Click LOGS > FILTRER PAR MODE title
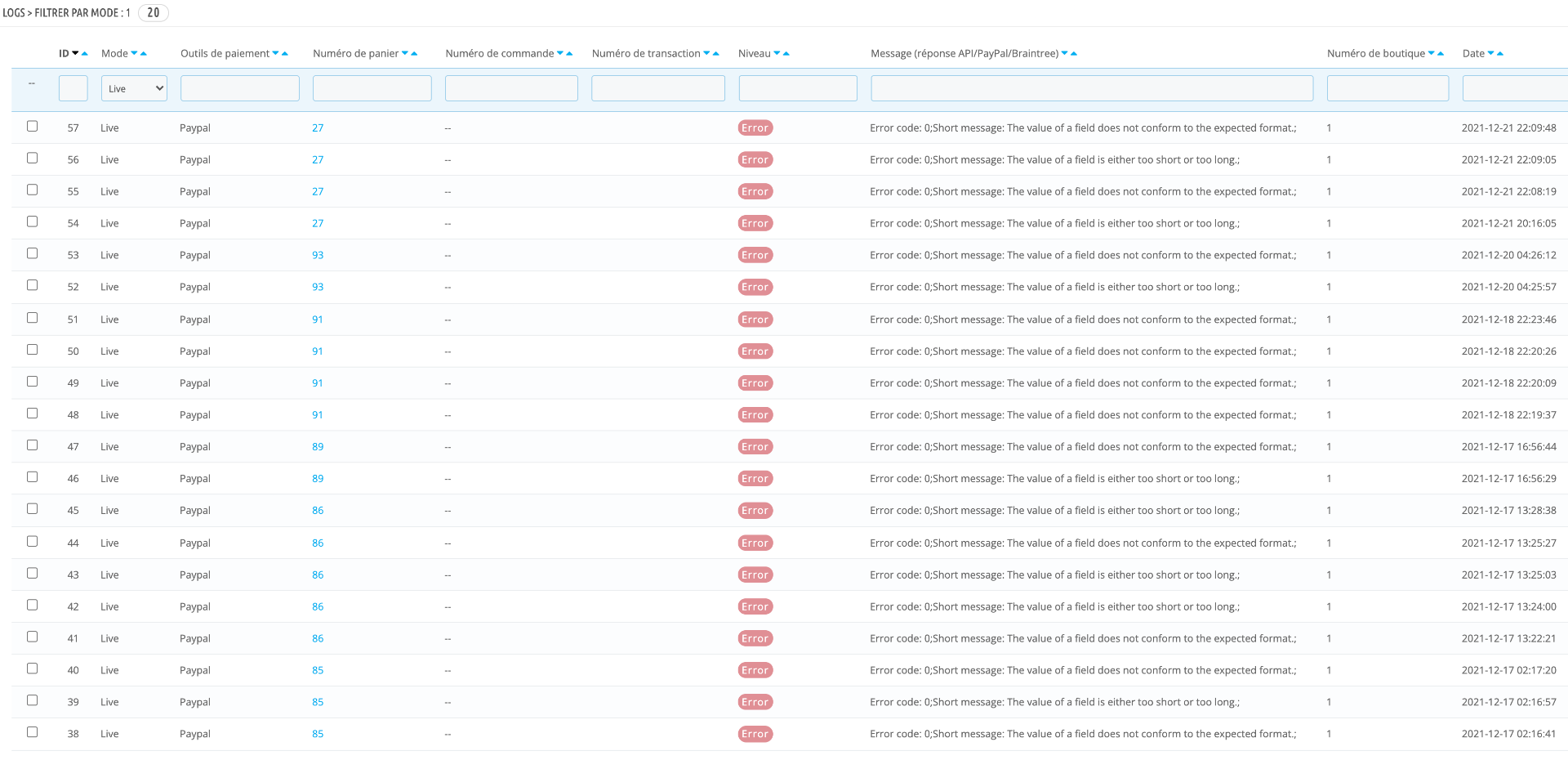 66,13
